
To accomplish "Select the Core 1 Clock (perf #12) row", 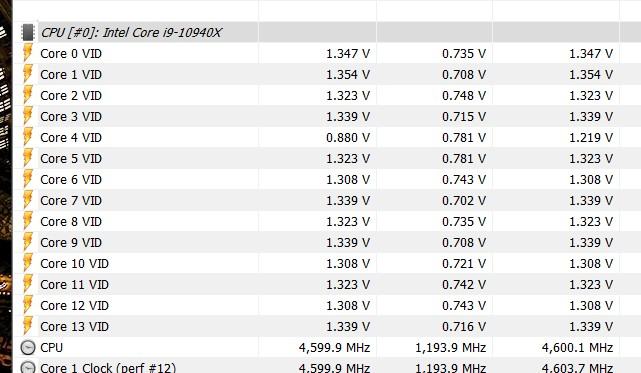I will [327, 366].
